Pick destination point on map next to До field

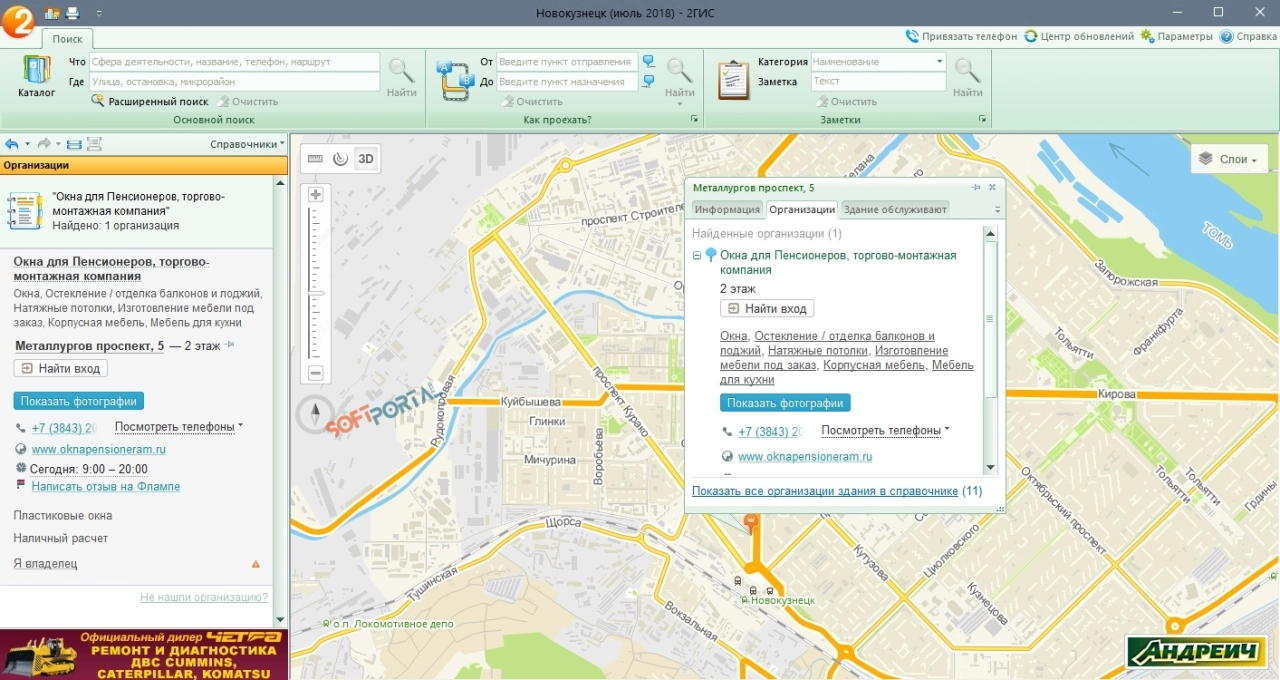(x=649, y=81)
